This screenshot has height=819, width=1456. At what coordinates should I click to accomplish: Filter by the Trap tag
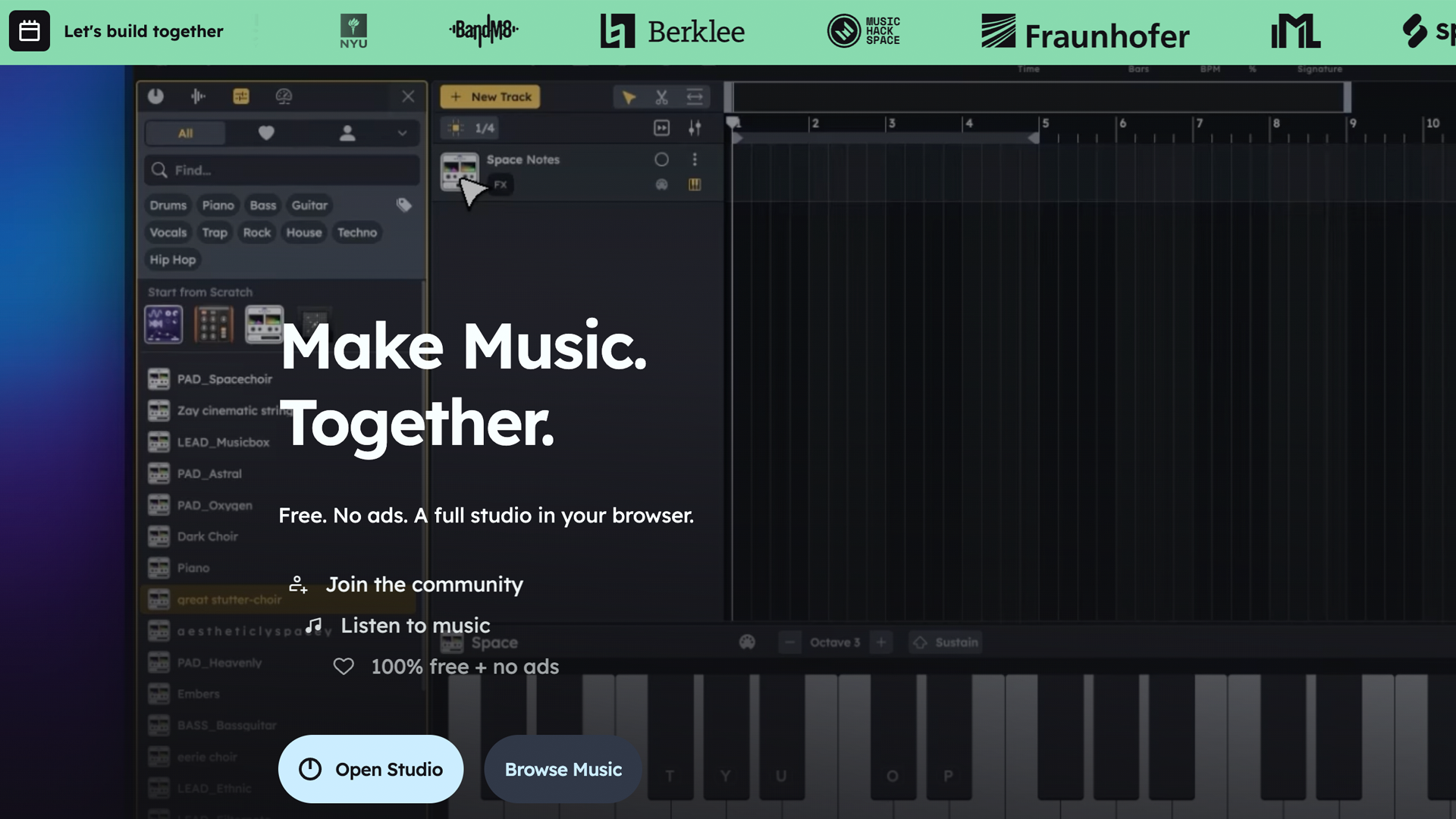pos(215,232)
